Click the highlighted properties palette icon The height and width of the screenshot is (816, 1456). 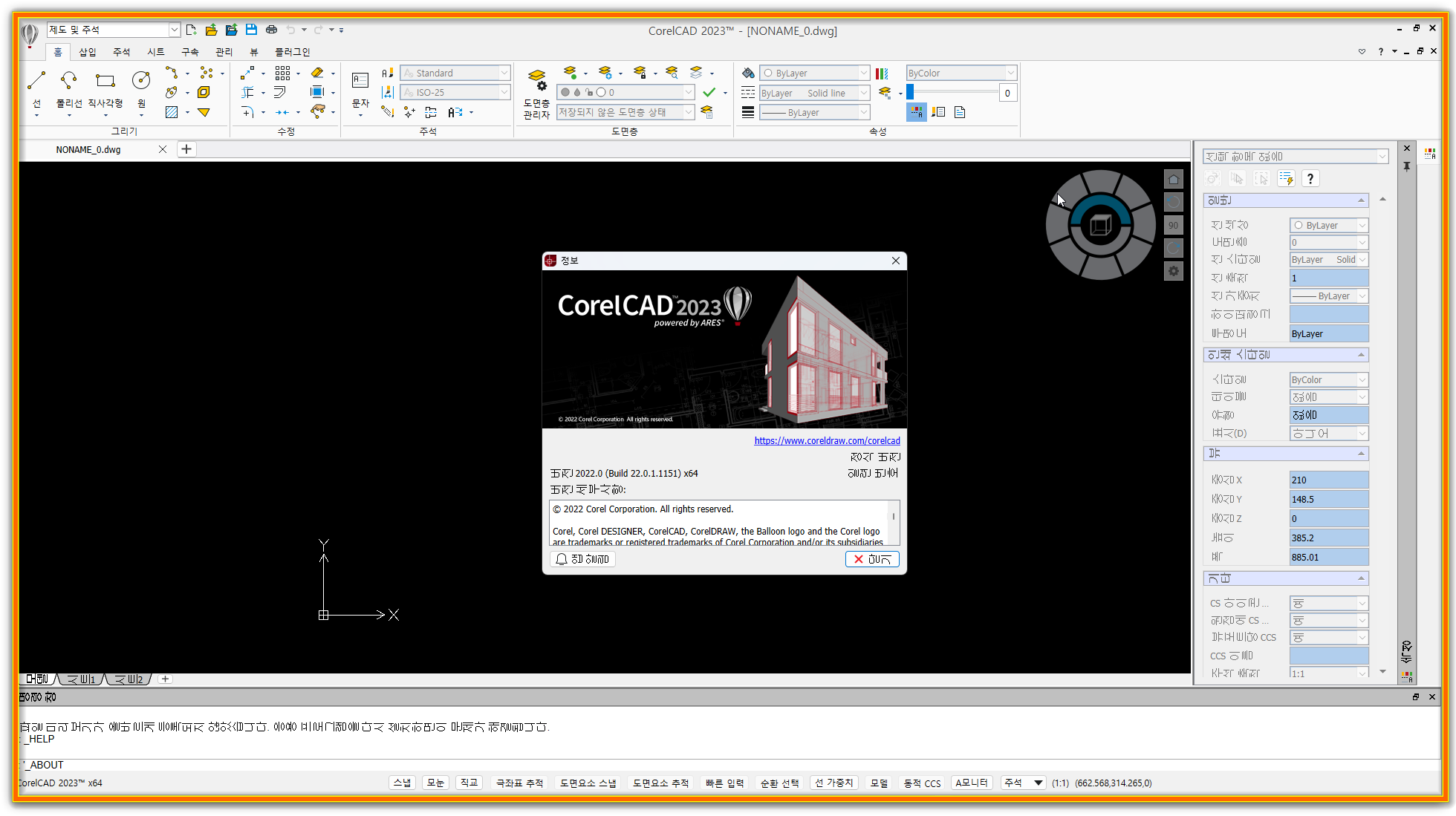tap(917, 112)
